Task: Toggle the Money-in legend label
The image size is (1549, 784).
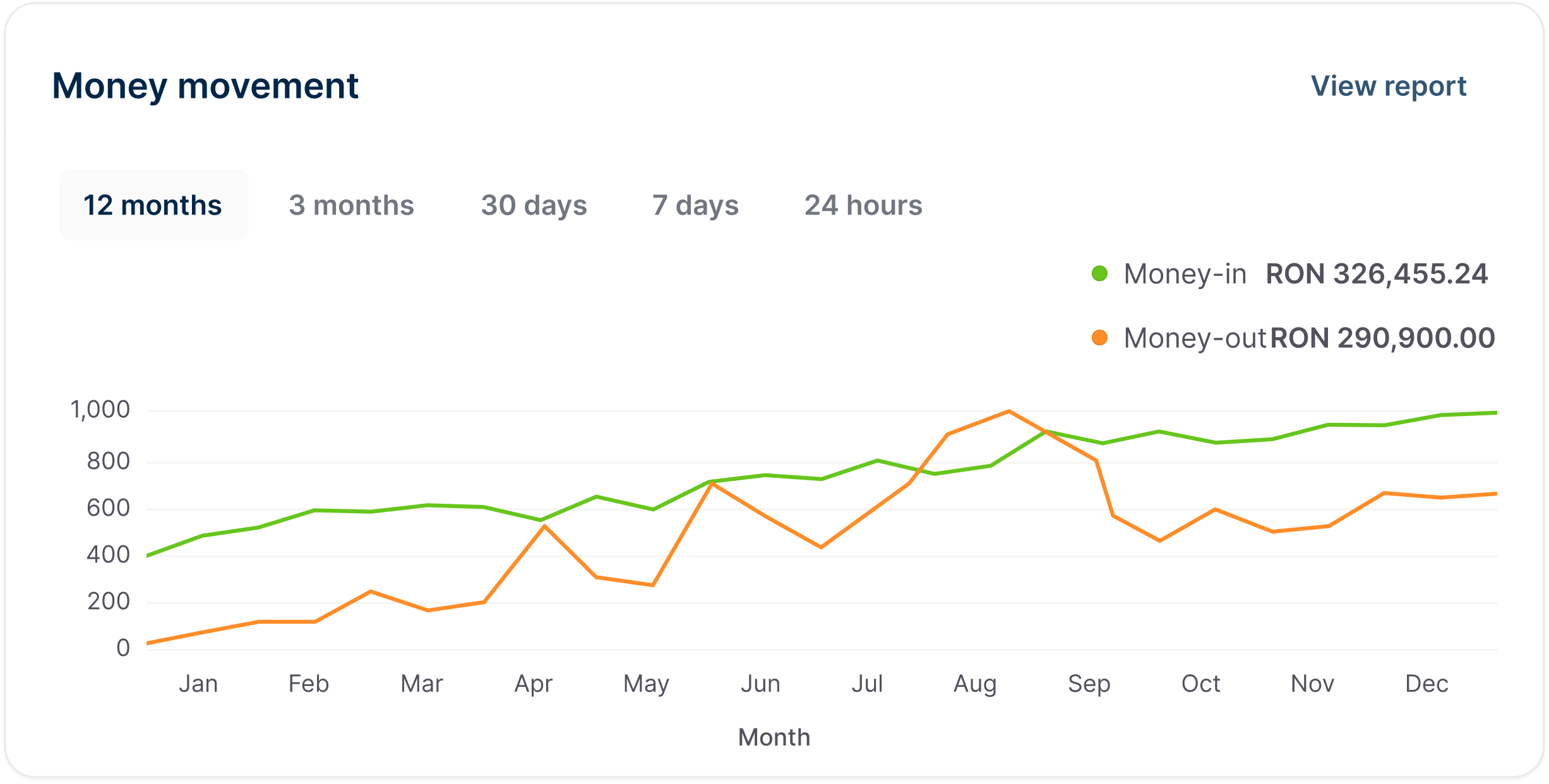Action: [x=1185, y=274]
